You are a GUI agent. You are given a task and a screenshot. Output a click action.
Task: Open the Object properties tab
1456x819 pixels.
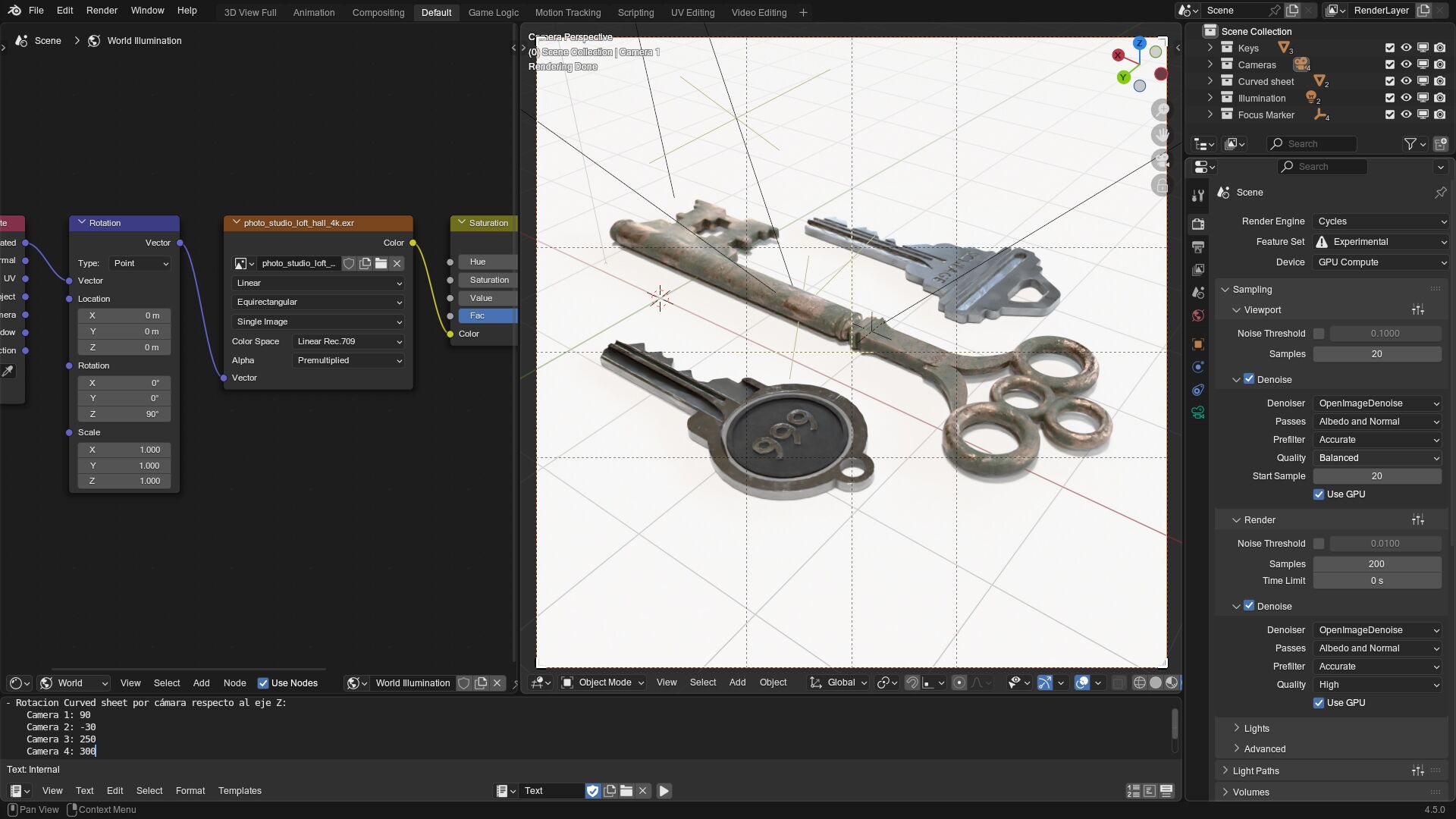pyautogui.click(x=1198, y=344)
